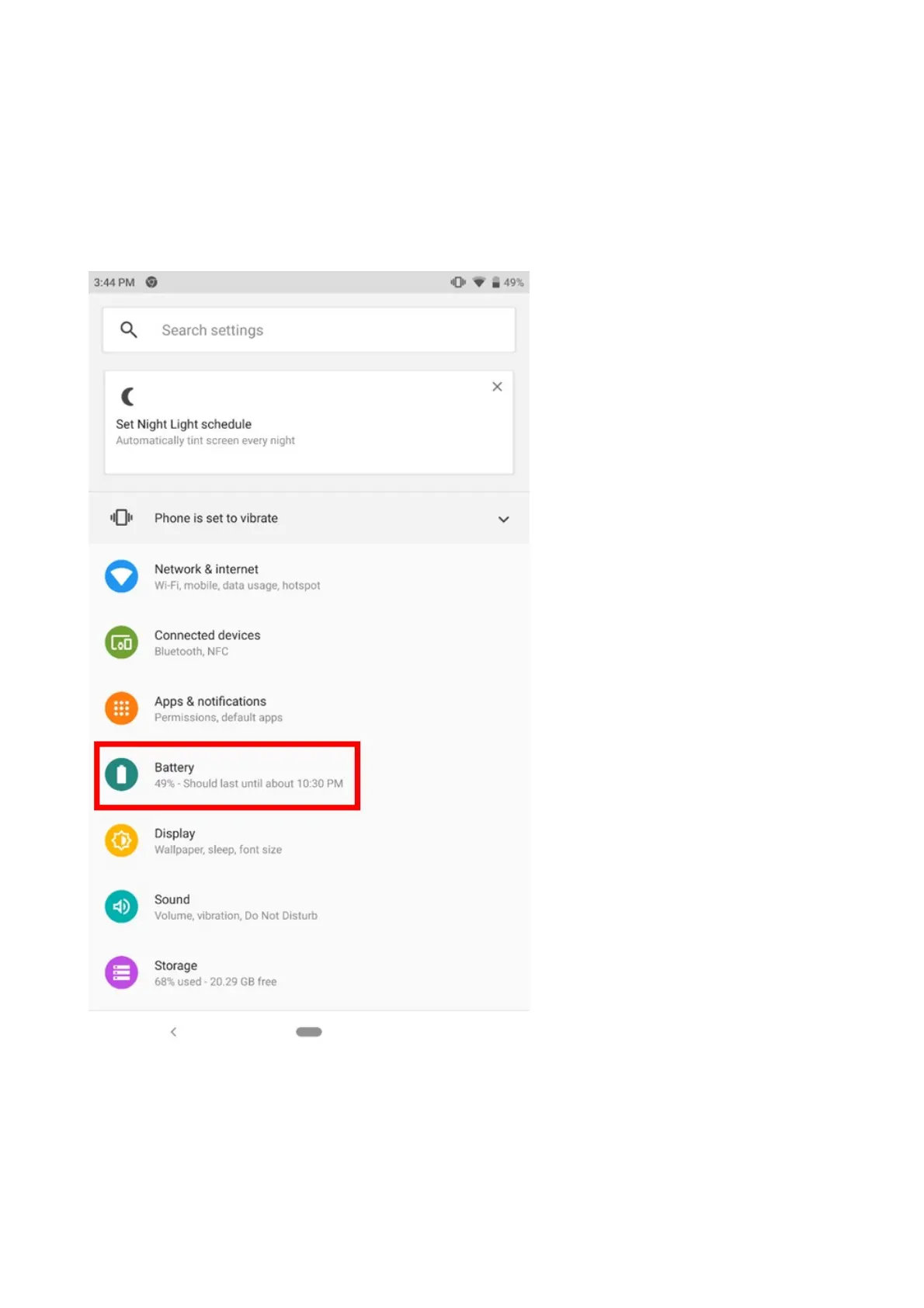924x1308 pixels.
Task: Tap the Network & internet Wi-Fi icon
Action: click(x=121, y=576)
